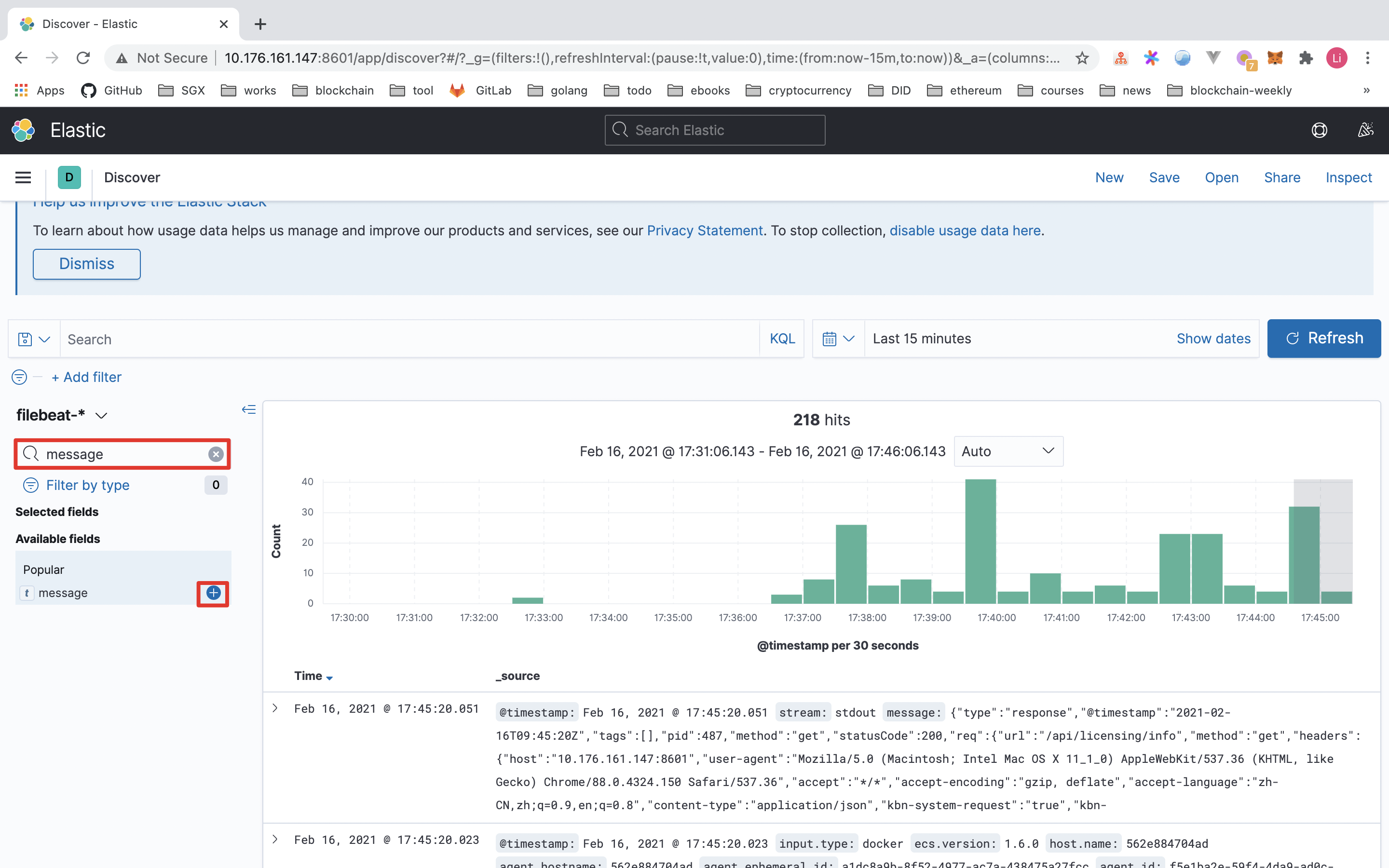Click Inspect in the Discover menu
Viewport: 1389px width, 868px height.
(1348, 177)
